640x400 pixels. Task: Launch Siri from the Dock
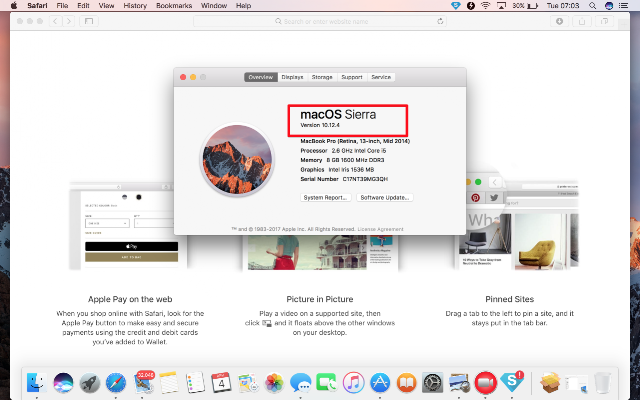click(x=63, y=383)
